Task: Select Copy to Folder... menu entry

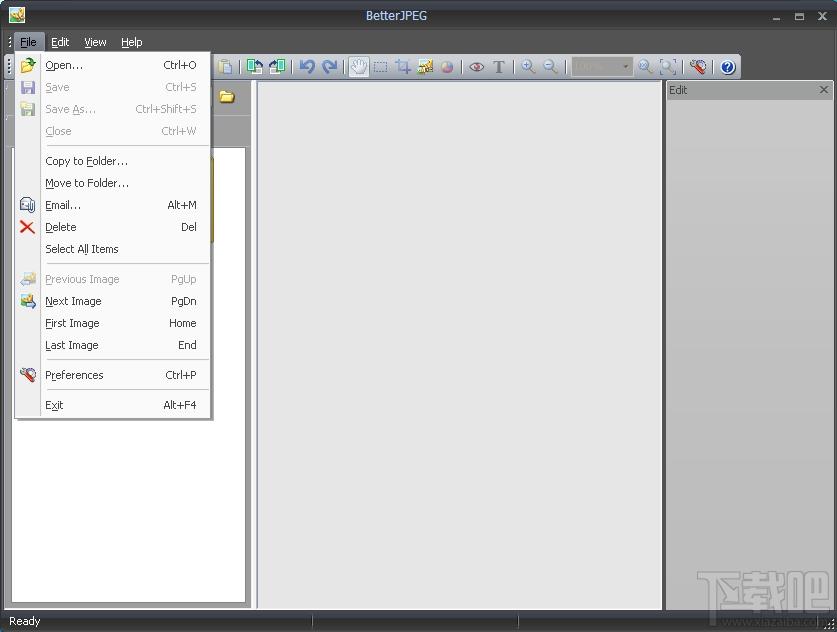Action: (113, 161)
